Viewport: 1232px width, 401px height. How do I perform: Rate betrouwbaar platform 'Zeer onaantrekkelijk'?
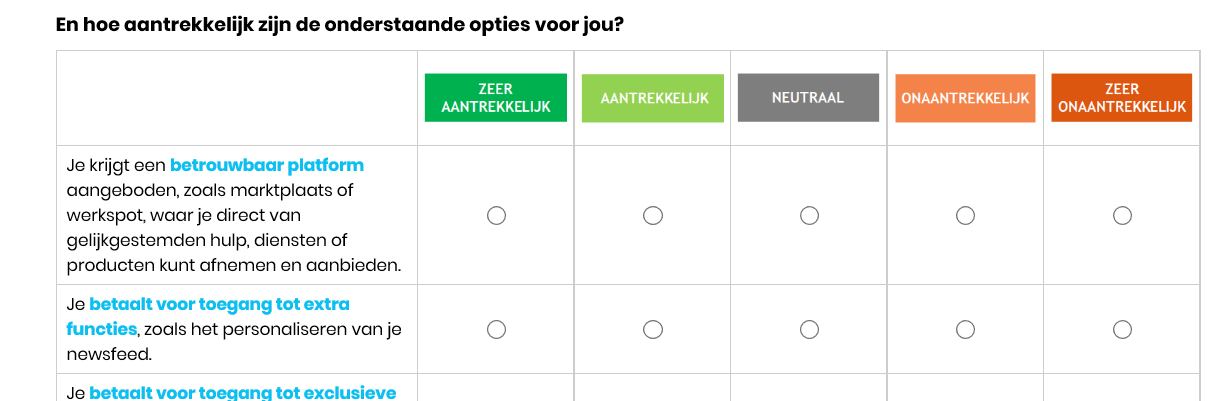pyautogui.click(x=1122, y=215)
